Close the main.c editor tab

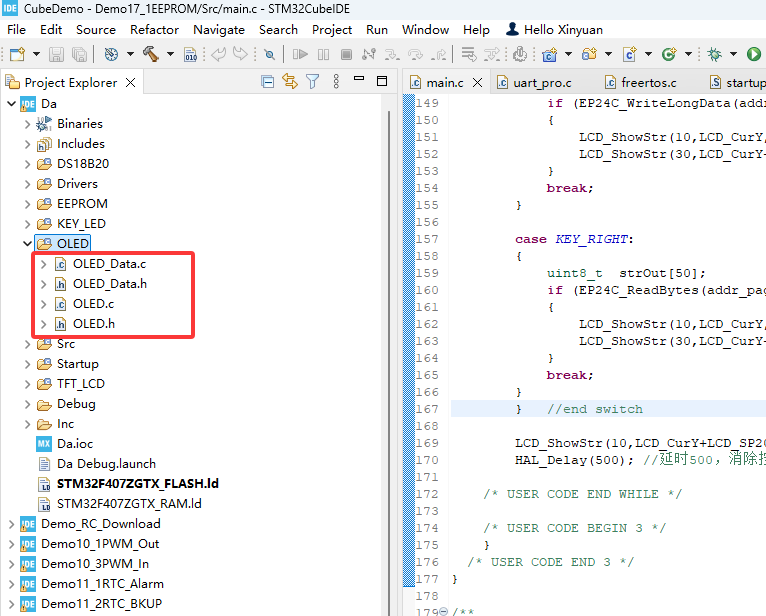tap(477, 83)
